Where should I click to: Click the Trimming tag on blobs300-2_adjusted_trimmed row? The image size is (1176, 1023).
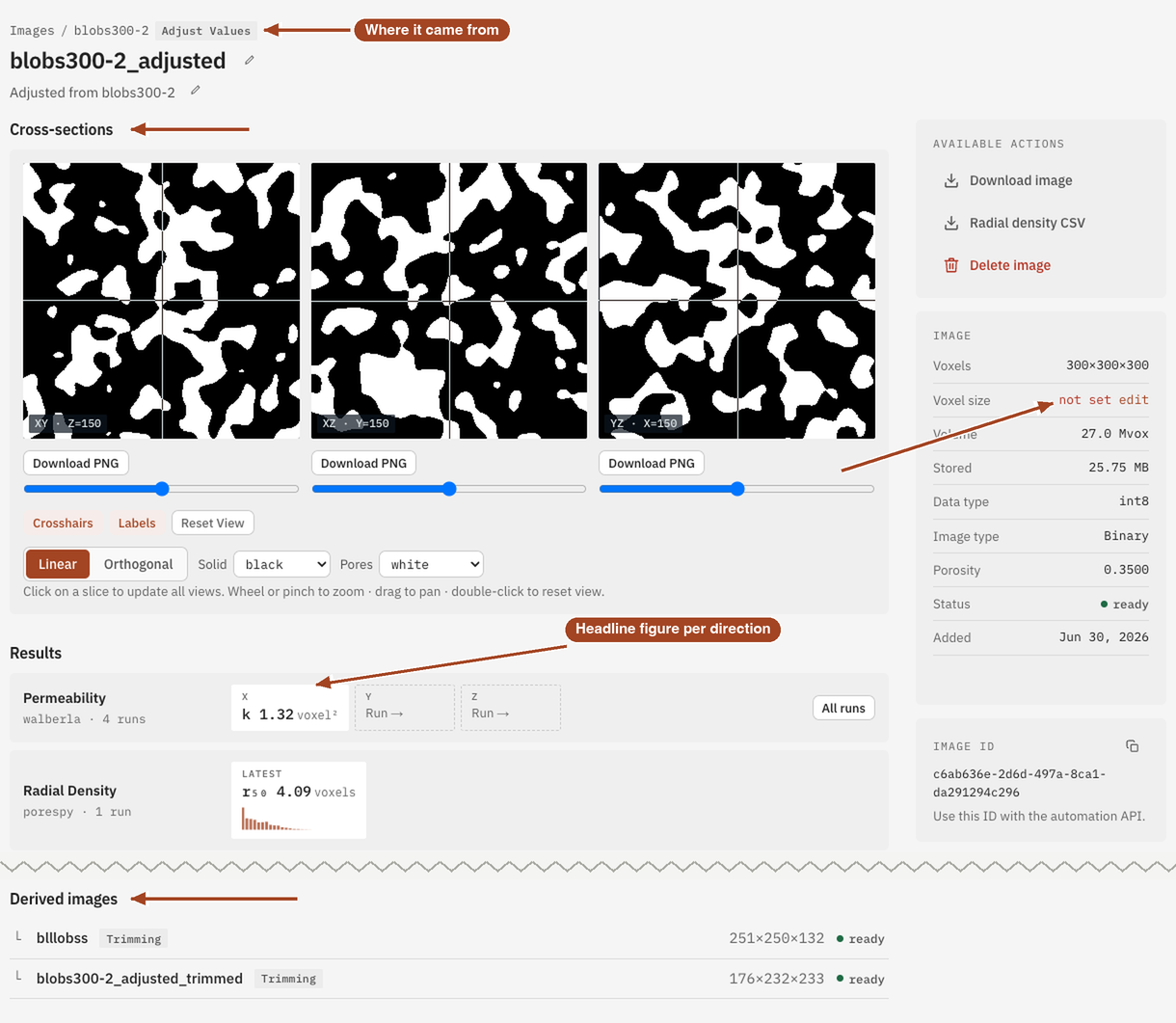(288, 979)
